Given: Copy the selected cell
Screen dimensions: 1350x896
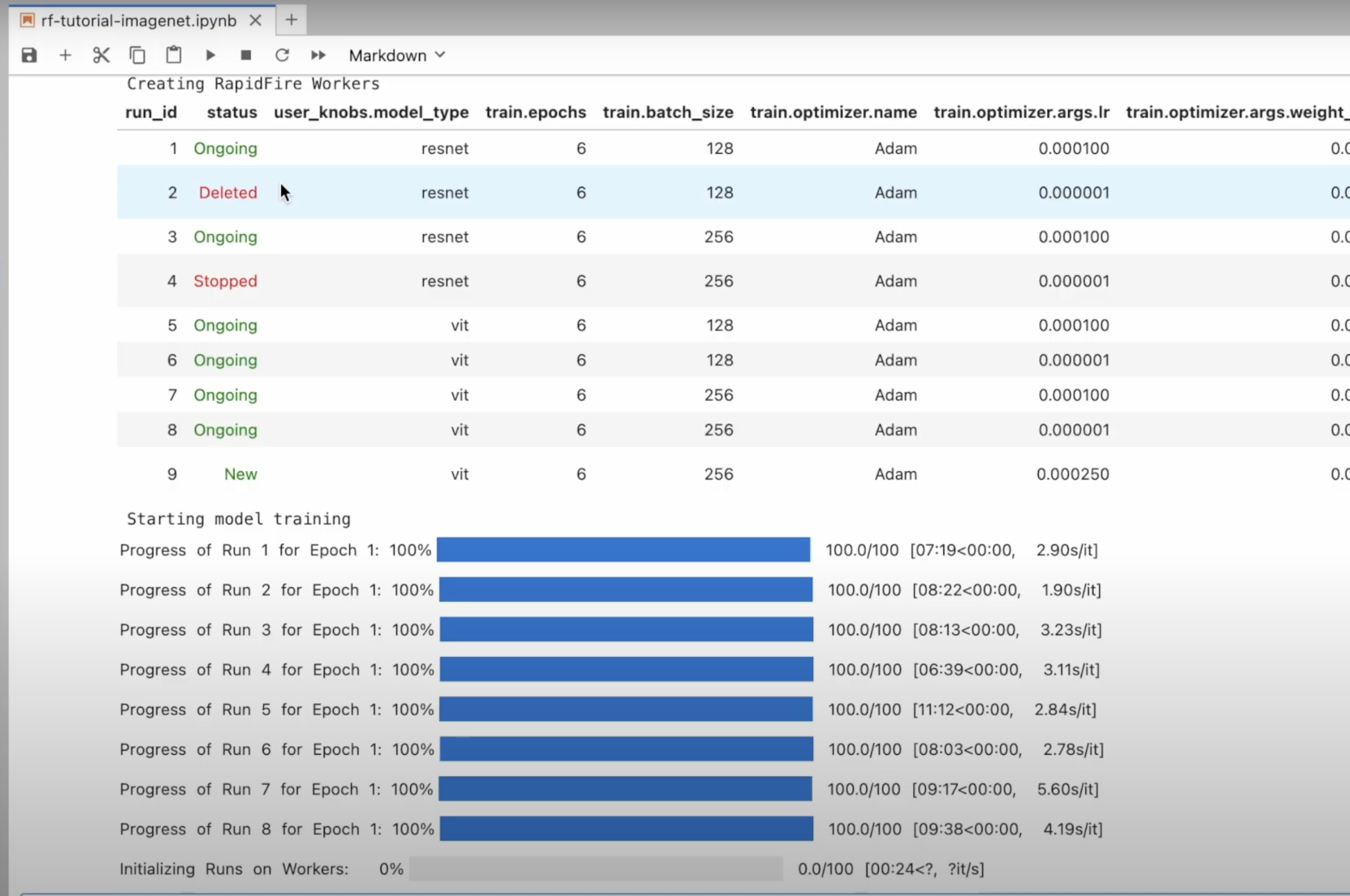Looking at the screenshot, I should 137,55.
